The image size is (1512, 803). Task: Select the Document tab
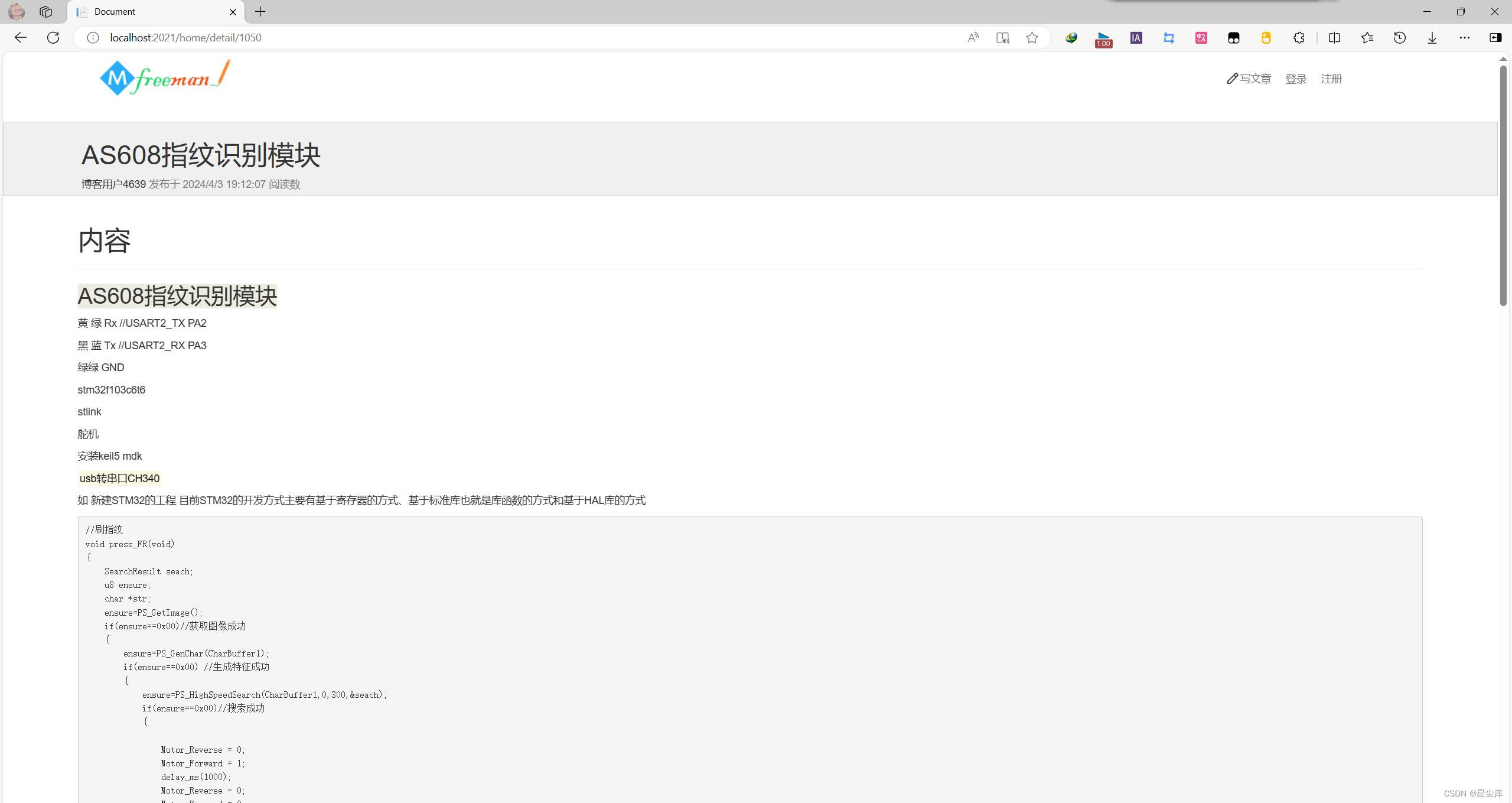(156, 12)
